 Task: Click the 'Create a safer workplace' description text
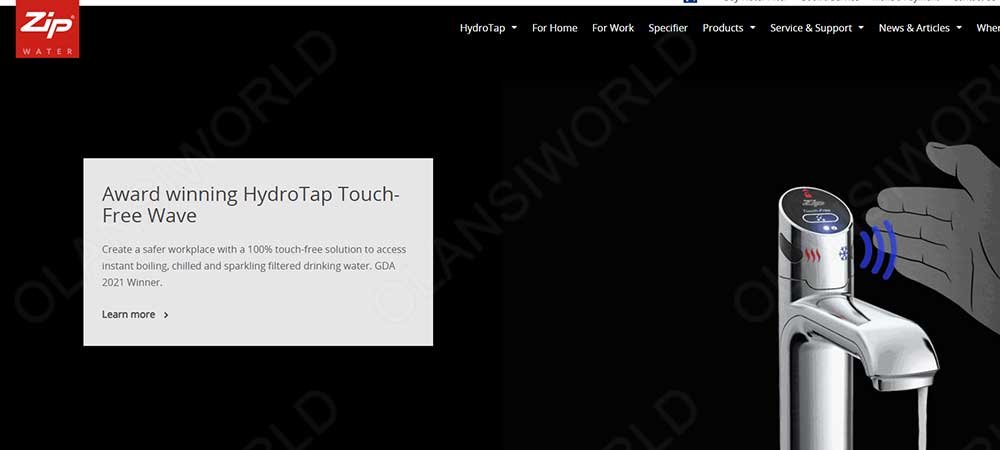pyautogui.click(x=254, y=266)
